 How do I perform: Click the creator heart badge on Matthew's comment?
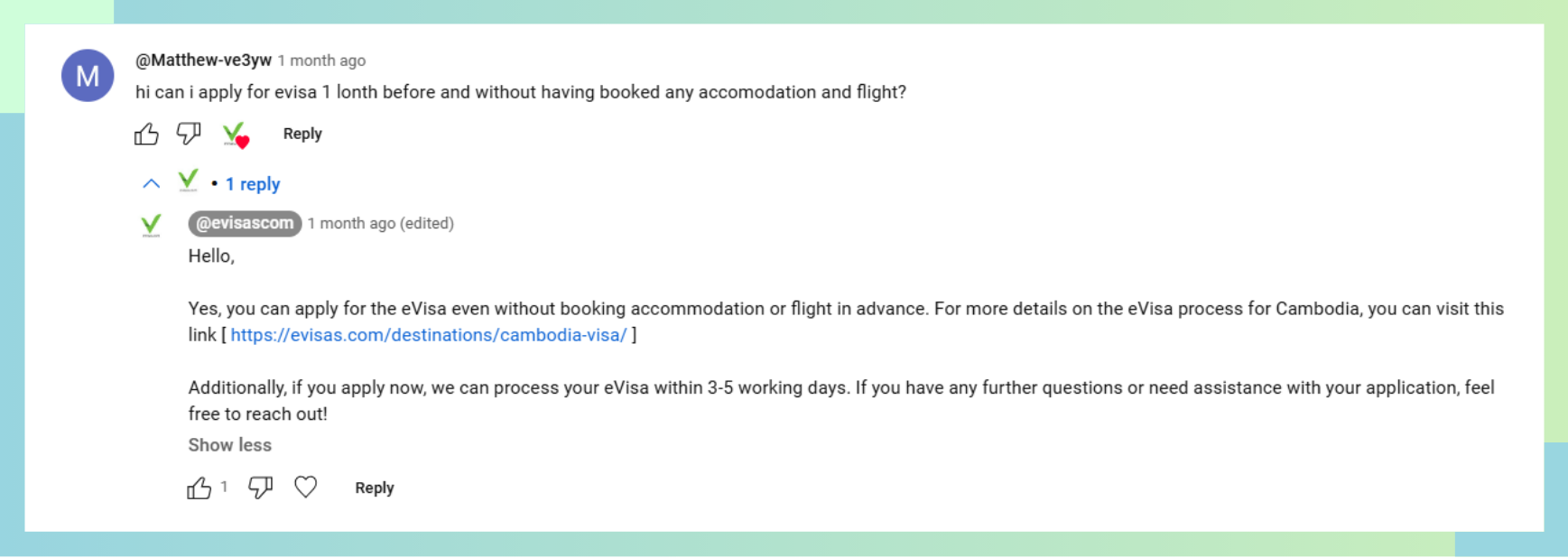point(236,135)
